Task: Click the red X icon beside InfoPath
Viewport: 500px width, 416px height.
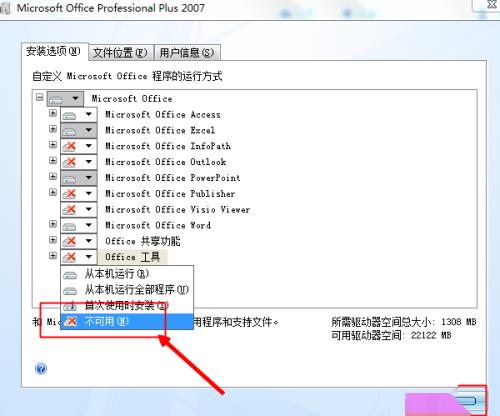Action: (69, 146)
